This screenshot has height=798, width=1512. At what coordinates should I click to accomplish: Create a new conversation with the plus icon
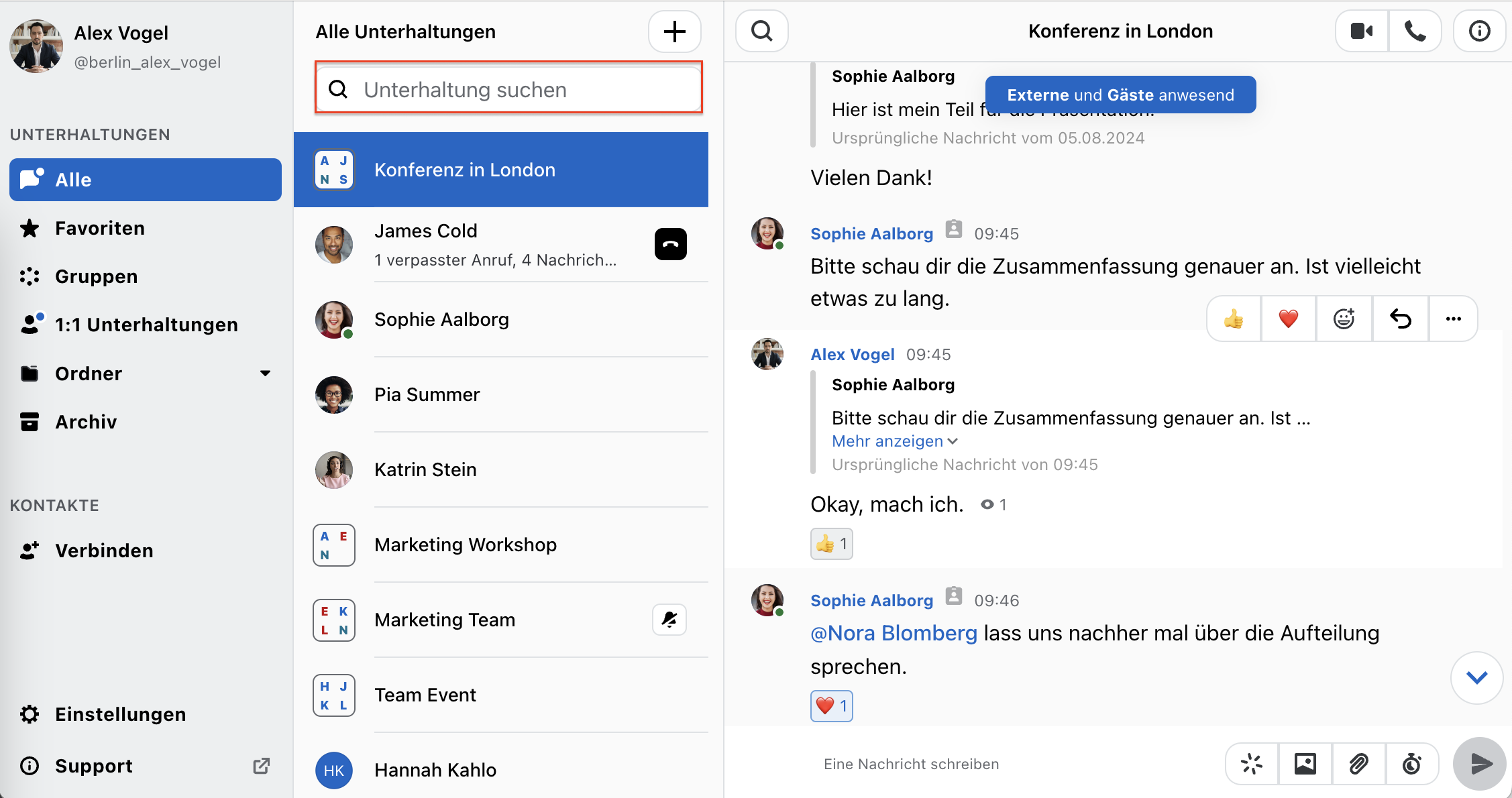click(674, 32)
